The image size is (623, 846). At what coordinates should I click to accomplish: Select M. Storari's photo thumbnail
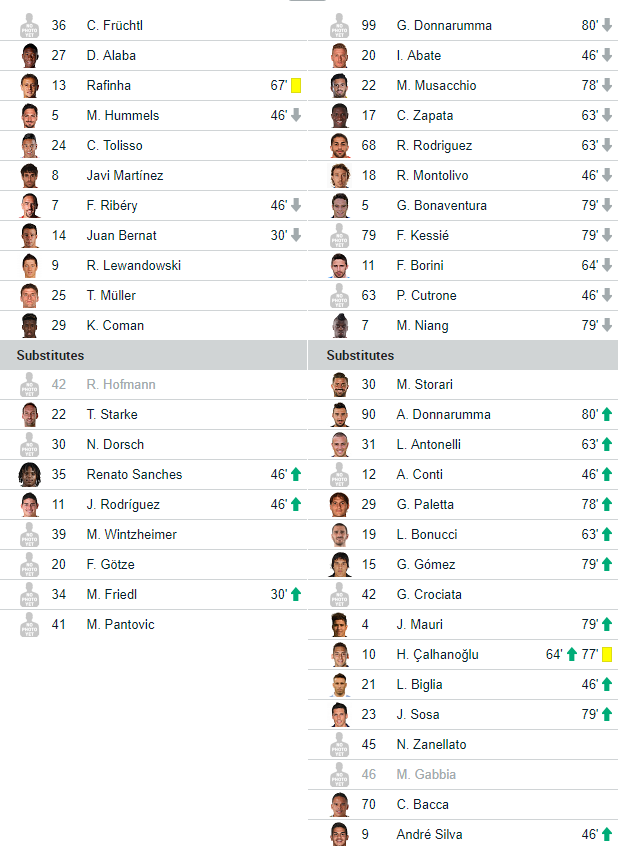(340, 384)
